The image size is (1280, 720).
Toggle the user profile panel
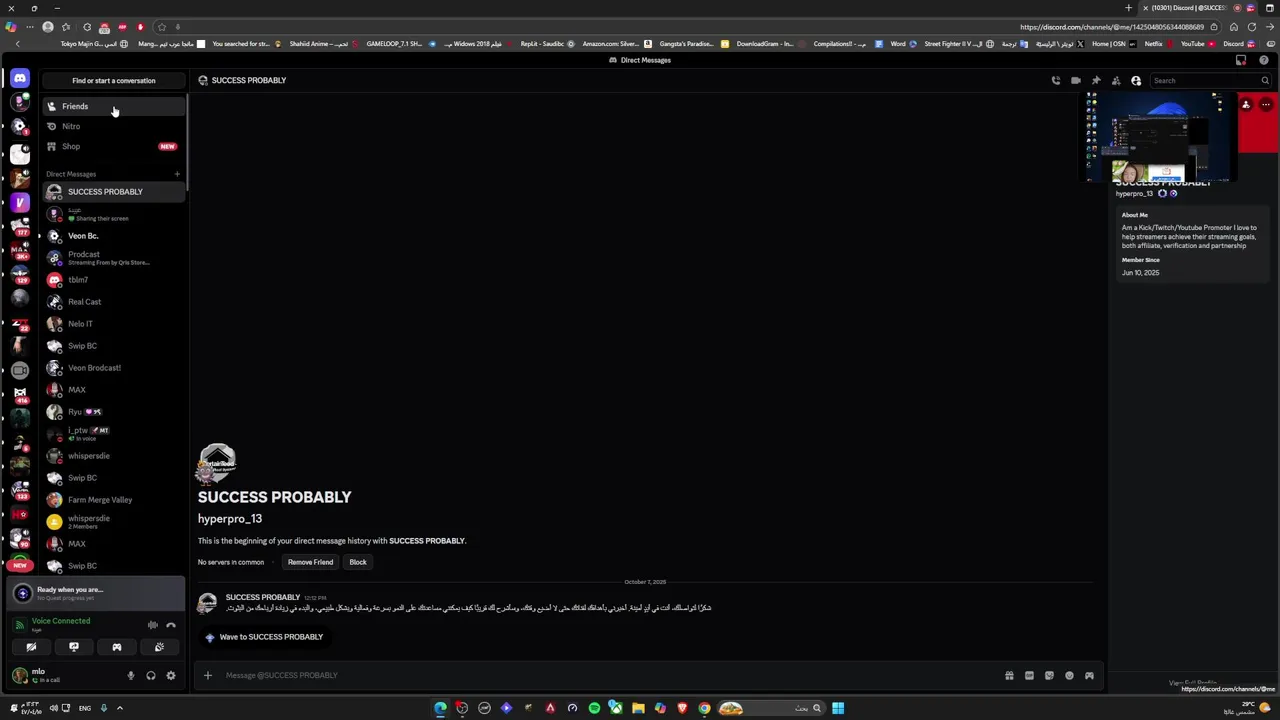1136,80
